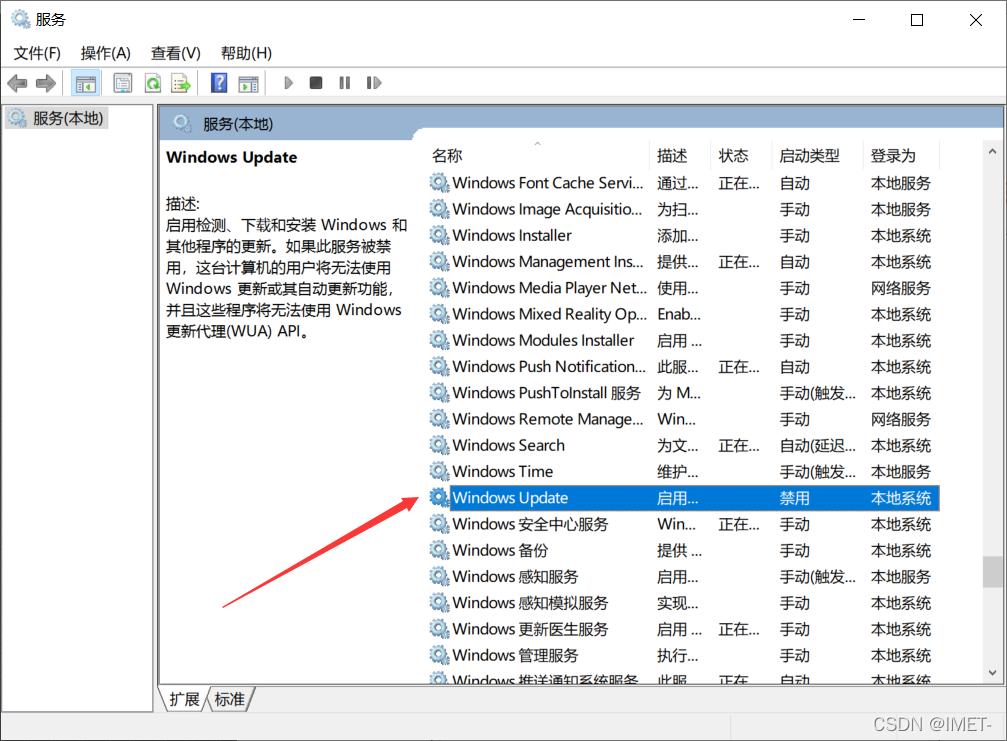
Task: Click the Back arrow toolbar icon
Action: [x=17, y=83]
